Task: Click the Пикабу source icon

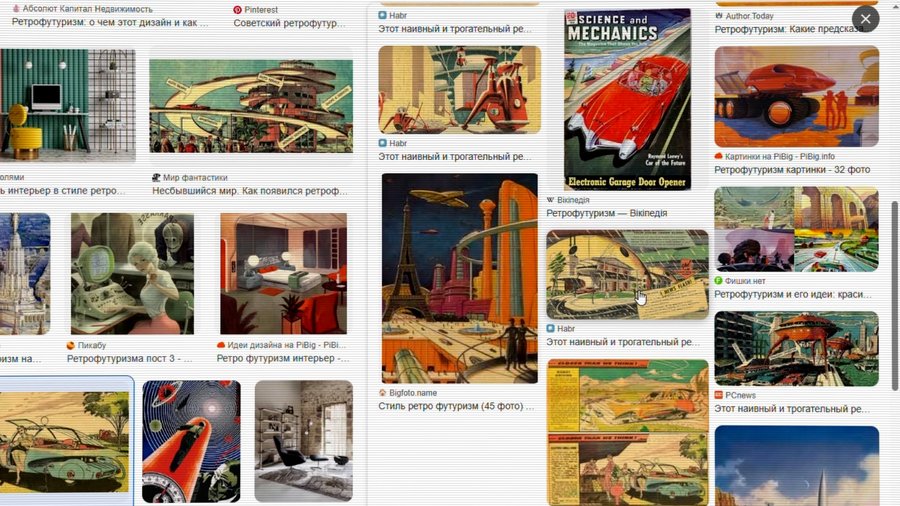Action: (71, 345)
